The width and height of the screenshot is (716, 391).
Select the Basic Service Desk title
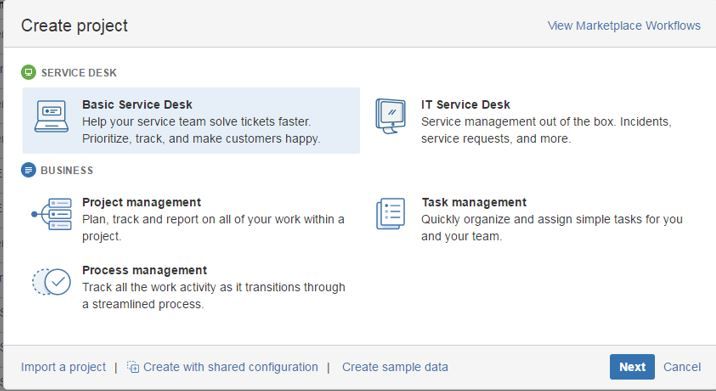(137, 105)
